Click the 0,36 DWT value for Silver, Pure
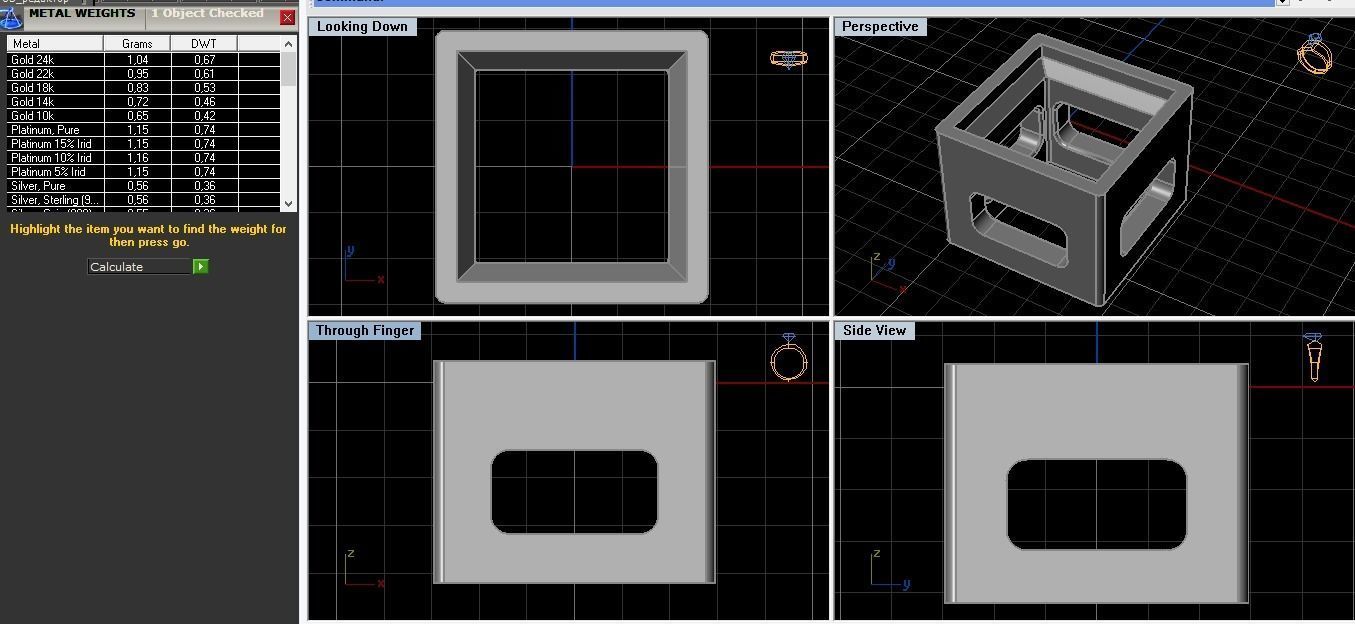The width and height of the screenshot is (1355, 624). (204, 186)
